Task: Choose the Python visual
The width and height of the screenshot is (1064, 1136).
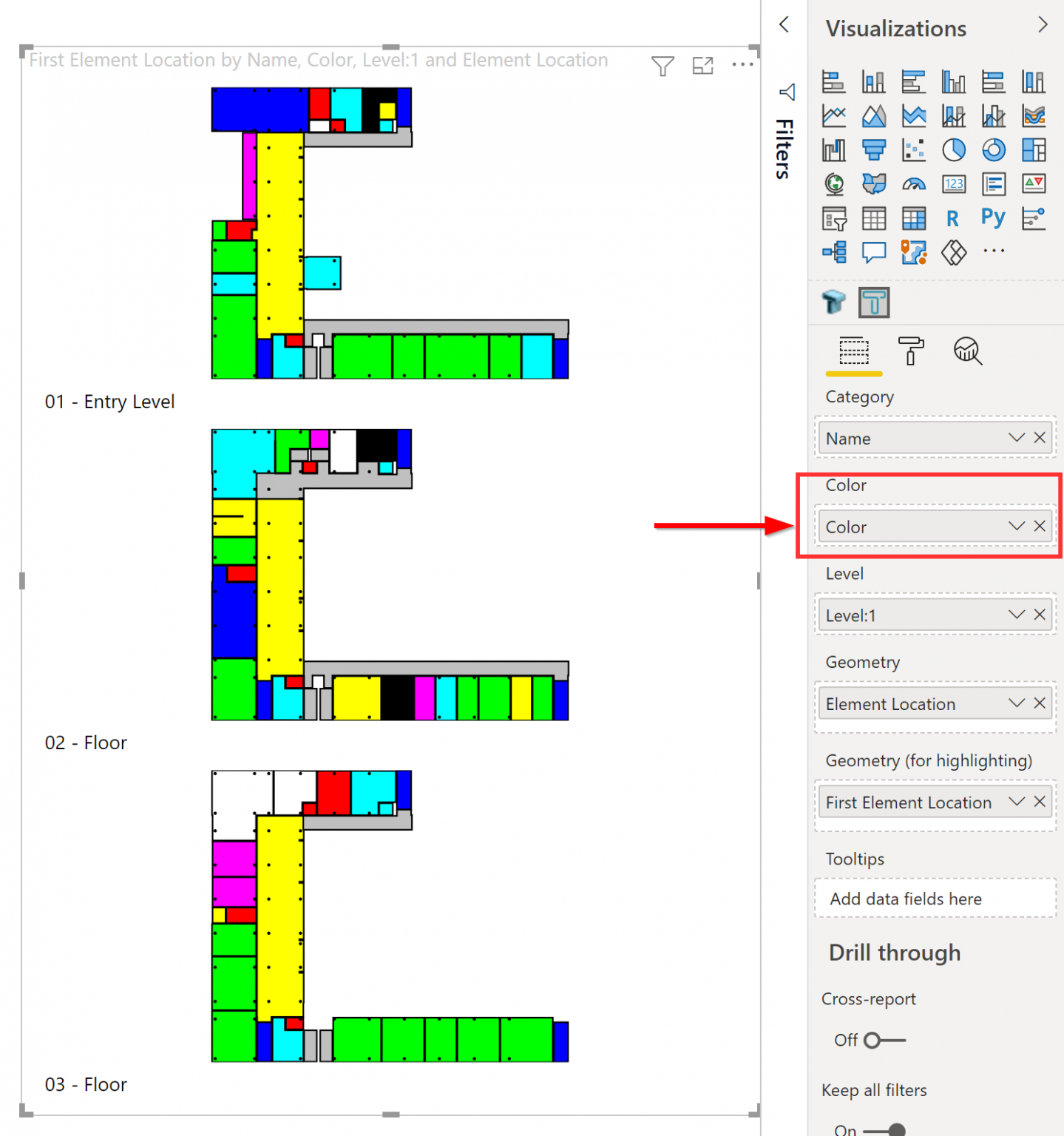Action: (992, 218)
